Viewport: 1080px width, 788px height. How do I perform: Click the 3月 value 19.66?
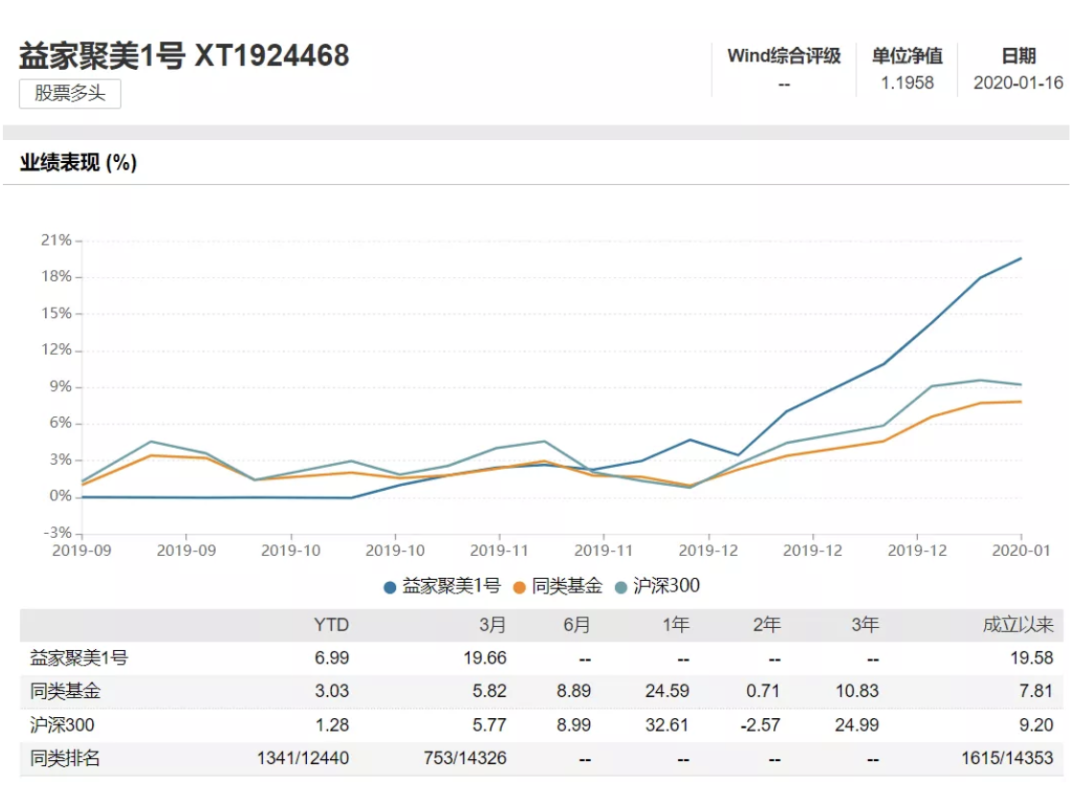(x=485, y=658)
